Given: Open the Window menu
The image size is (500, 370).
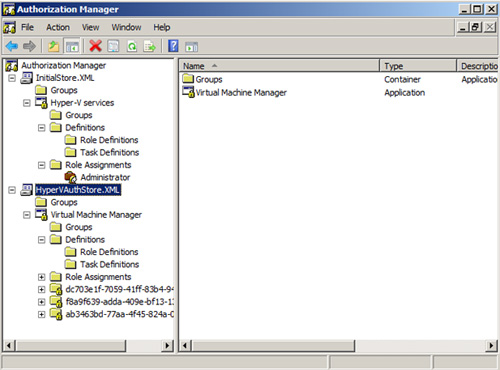Looking at the screenshot, I should pyautogui.click(x=126, y=27).
